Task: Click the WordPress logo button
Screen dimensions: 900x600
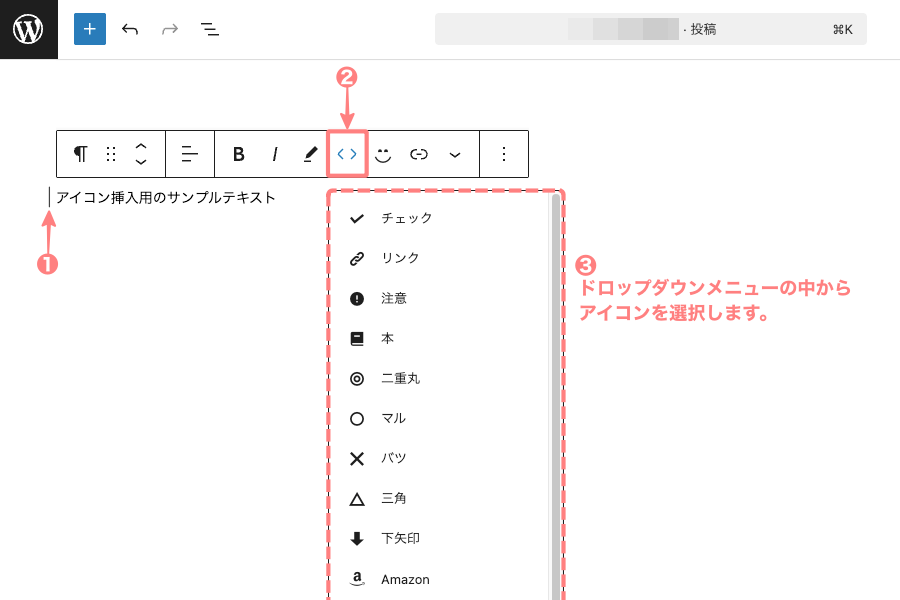Action: click(29, 29)
